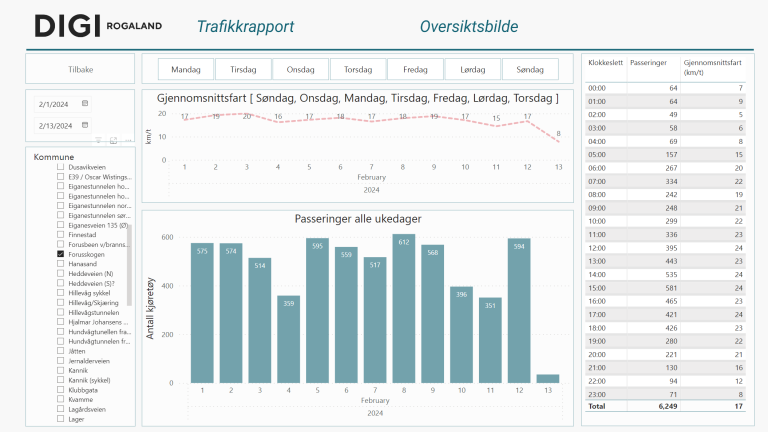The width and height of the screenshot is (768, 432).
Task: Click the bar labeled 359 for February 4
Action: 288,339
